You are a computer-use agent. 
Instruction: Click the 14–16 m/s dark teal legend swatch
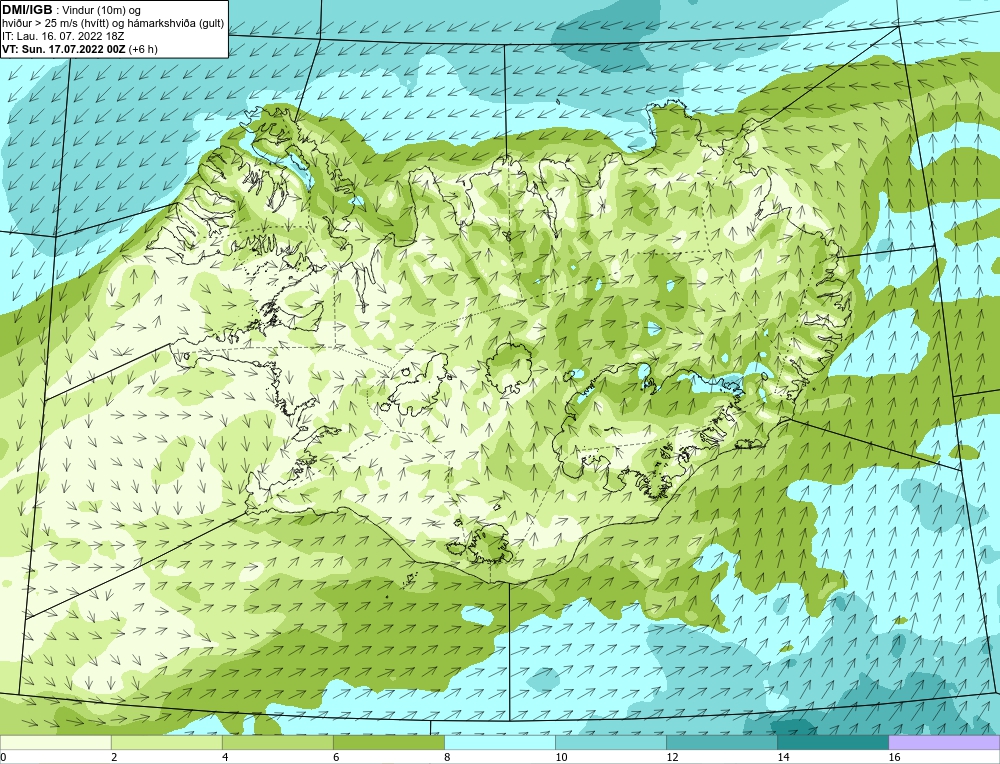click(x=832, y=742)
